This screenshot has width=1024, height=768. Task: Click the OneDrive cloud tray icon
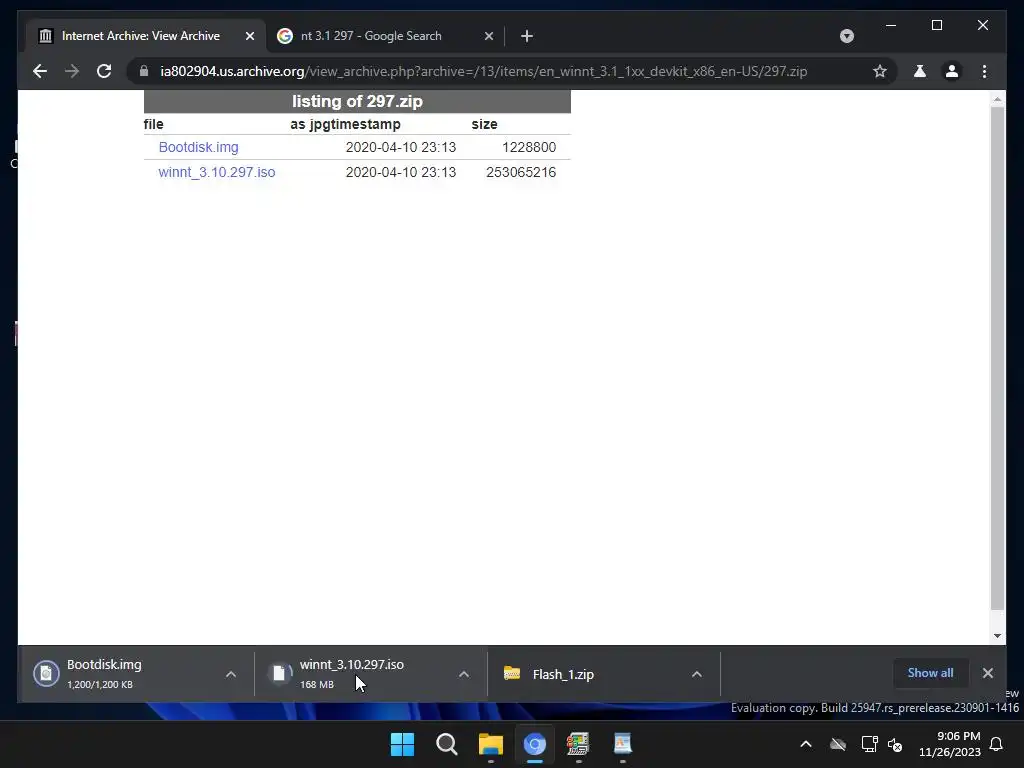click(x=838, y=744)
